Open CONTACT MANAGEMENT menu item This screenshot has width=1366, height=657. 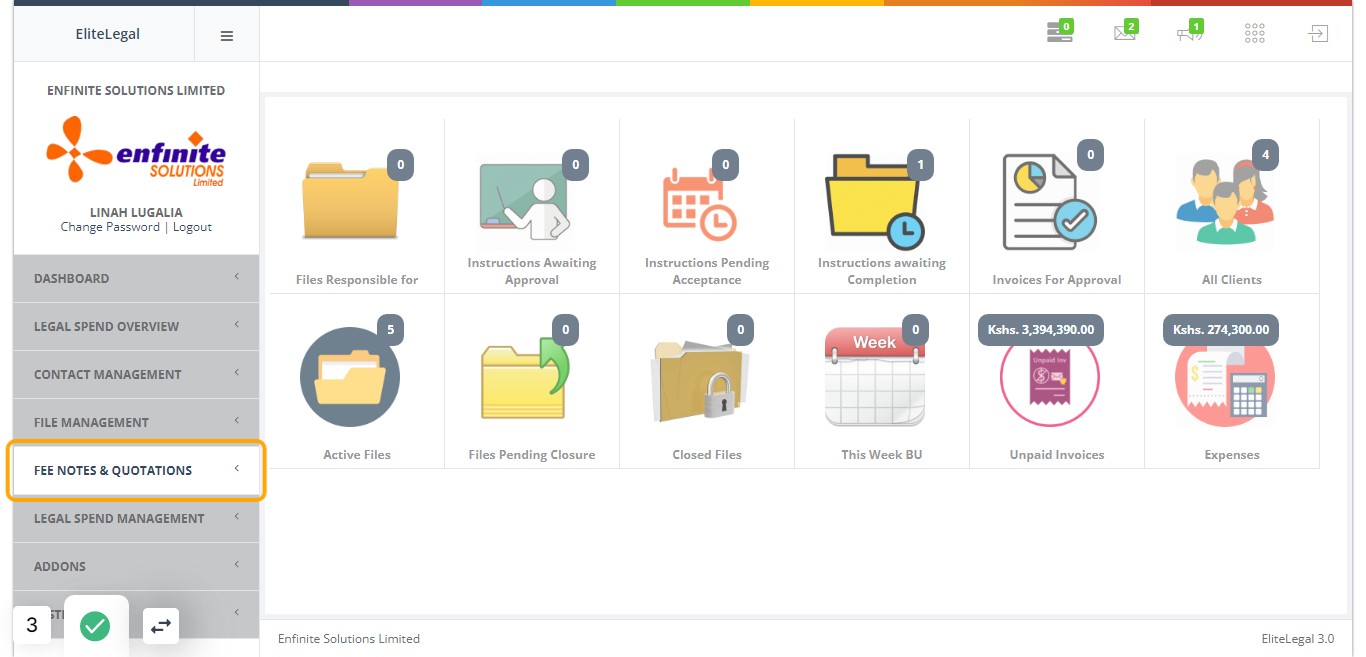click(x=136, y=374)
